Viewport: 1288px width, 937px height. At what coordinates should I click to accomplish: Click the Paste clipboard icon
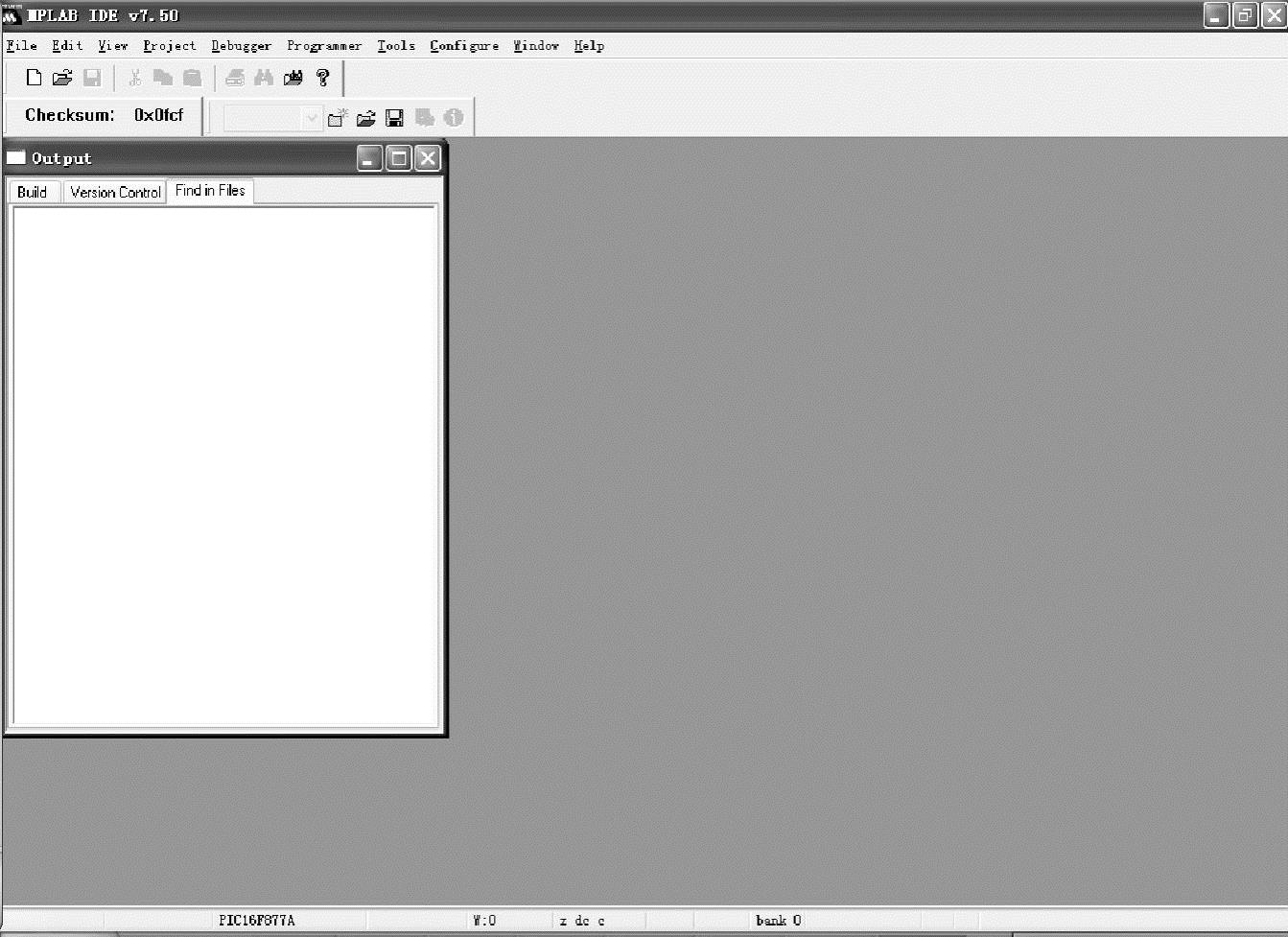(x=192, y=78)
